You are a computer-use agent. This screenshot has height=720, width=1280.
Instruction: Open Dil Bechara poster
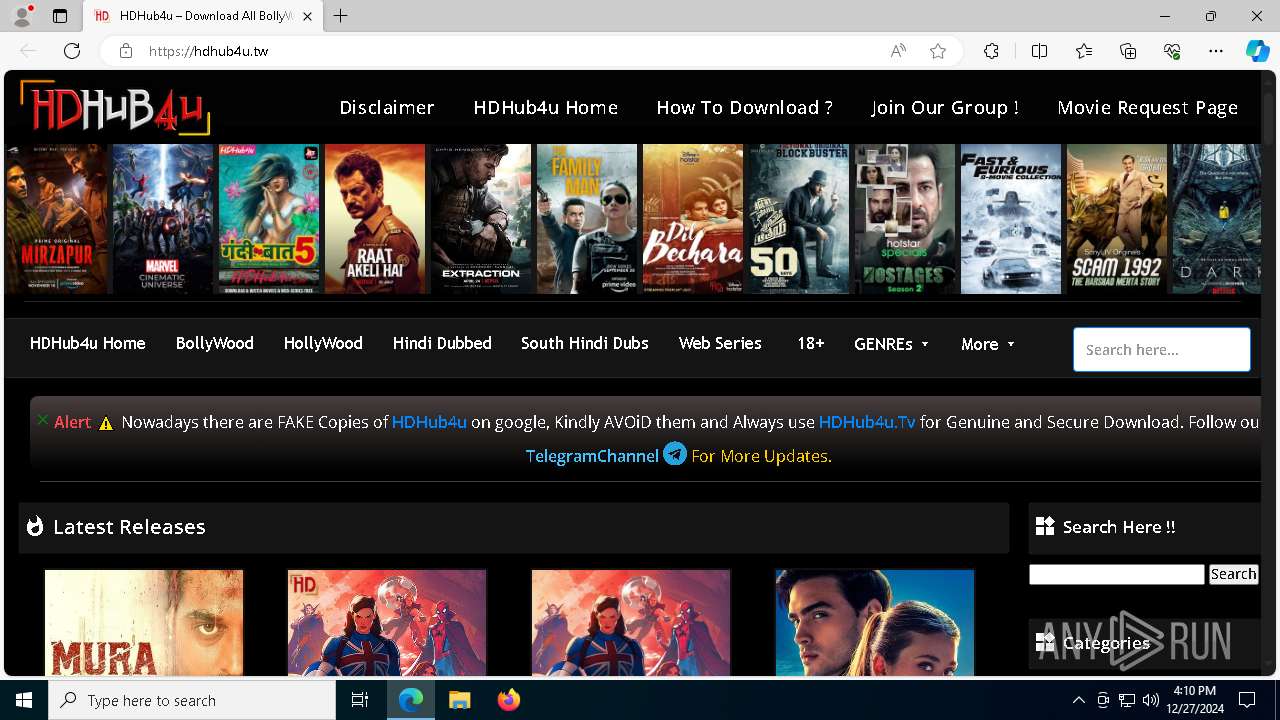pyautogui.click(x=693, y=219)
